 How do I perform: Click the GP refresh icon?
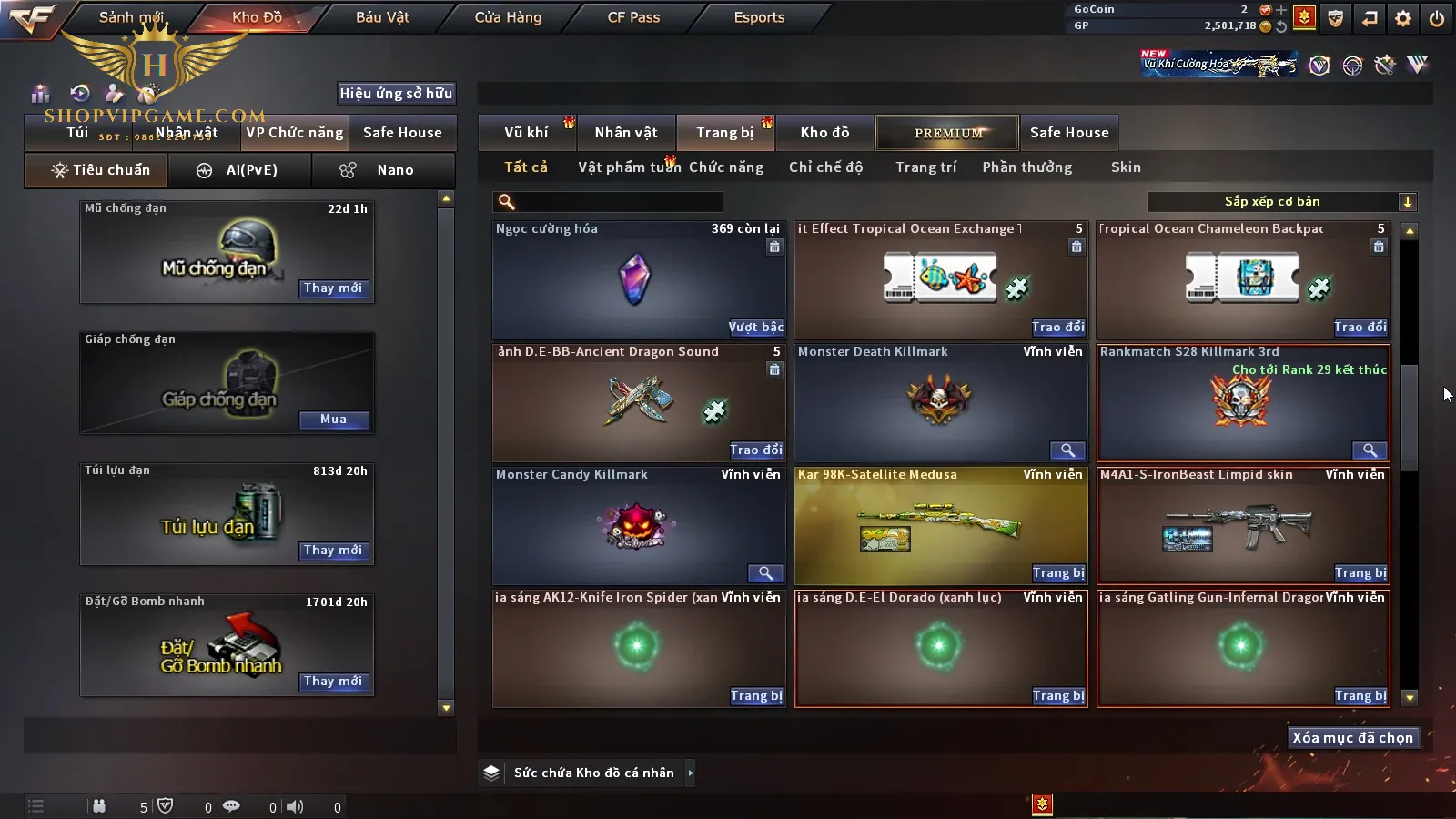tap(1281, 26)
